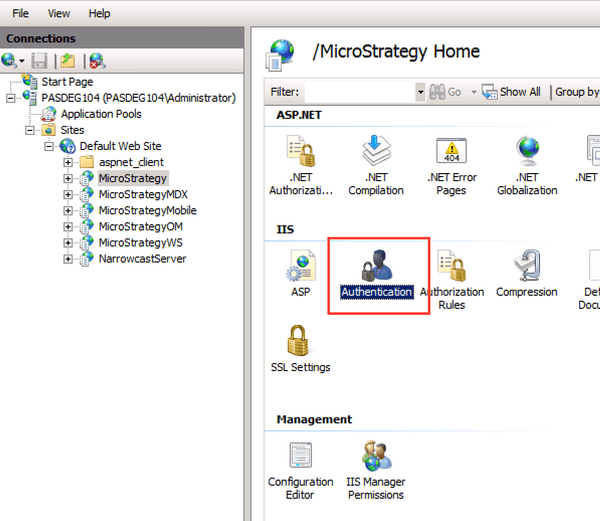Viewport: 600px width, 521px height.
Task: Open the Filter dropdown arrow
Action: 420,92
